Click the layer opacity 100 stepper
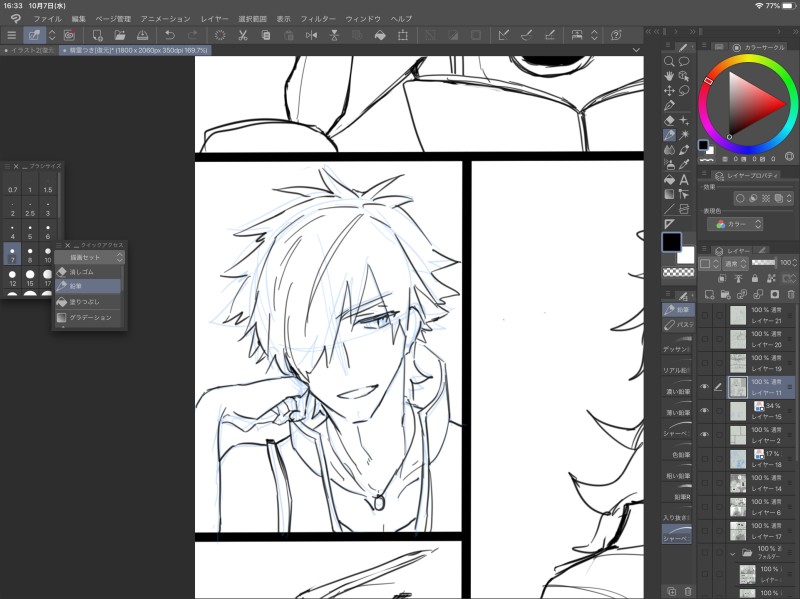 (x=794, y=263)
